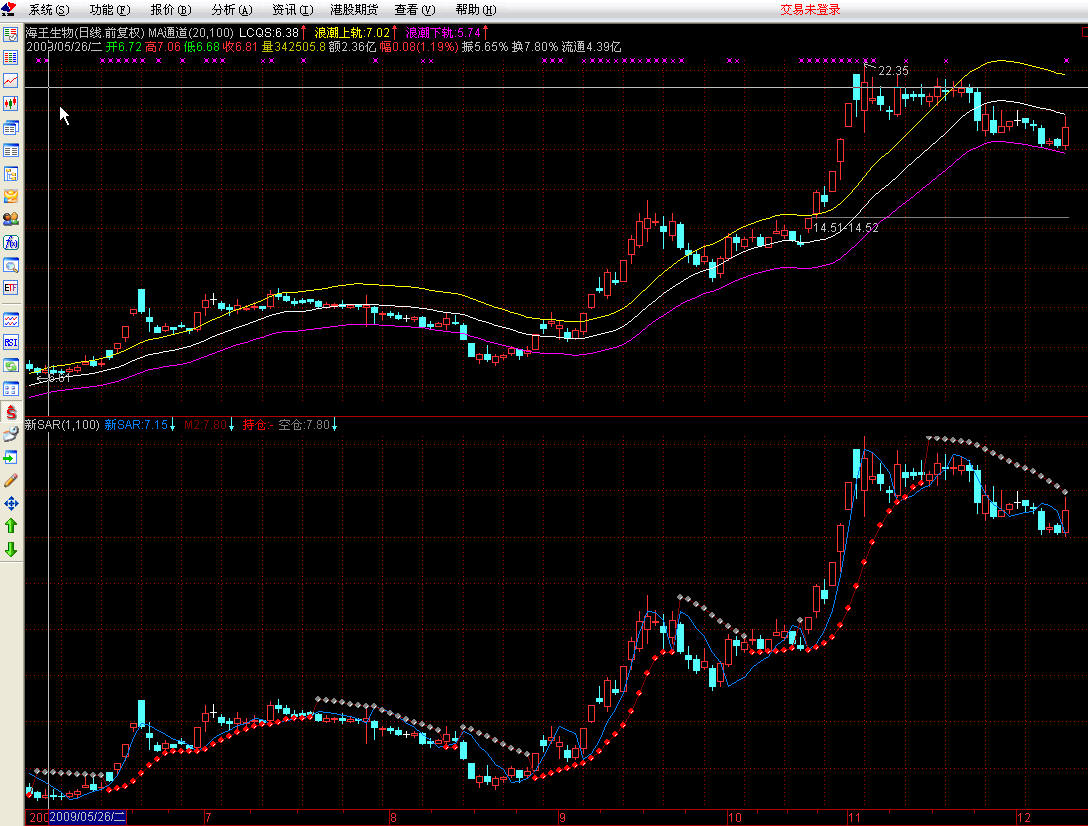Click the 22.35 high price annotation
The width and height of the screenshot is (1088, 826).
point(893,71)
